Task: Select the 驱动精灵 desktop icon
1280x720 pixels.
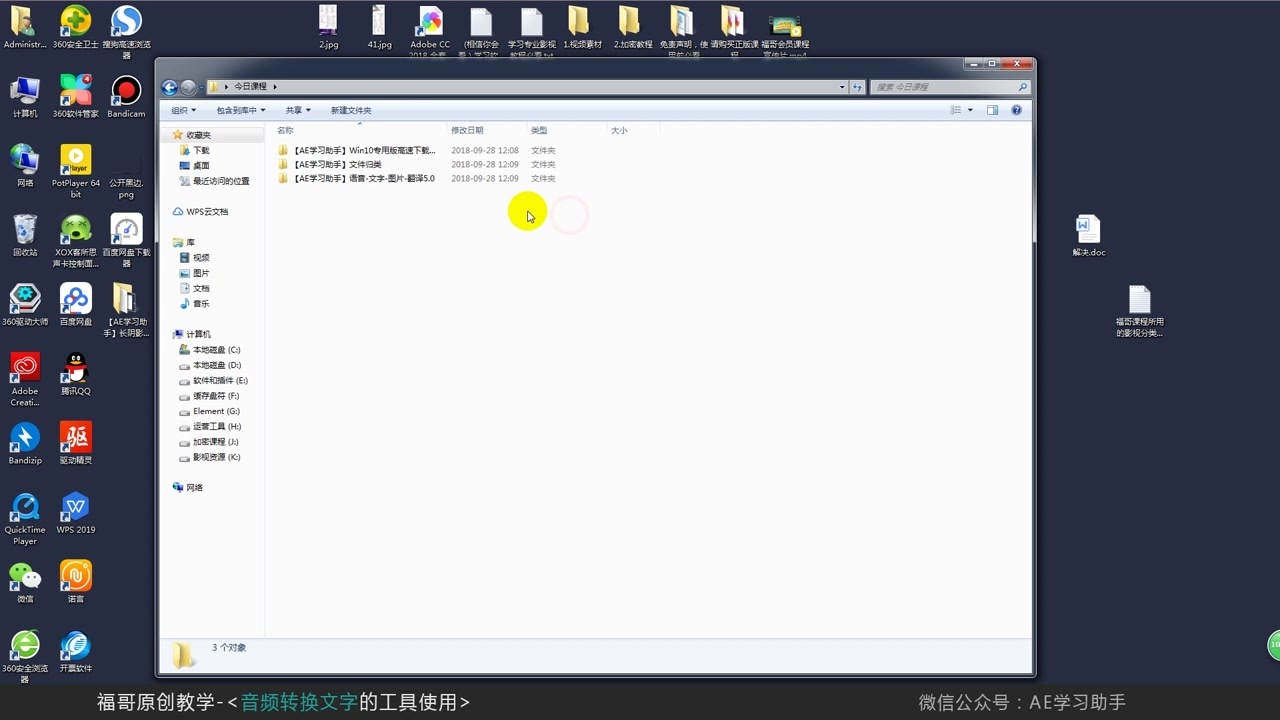Action: coord(75,443)
